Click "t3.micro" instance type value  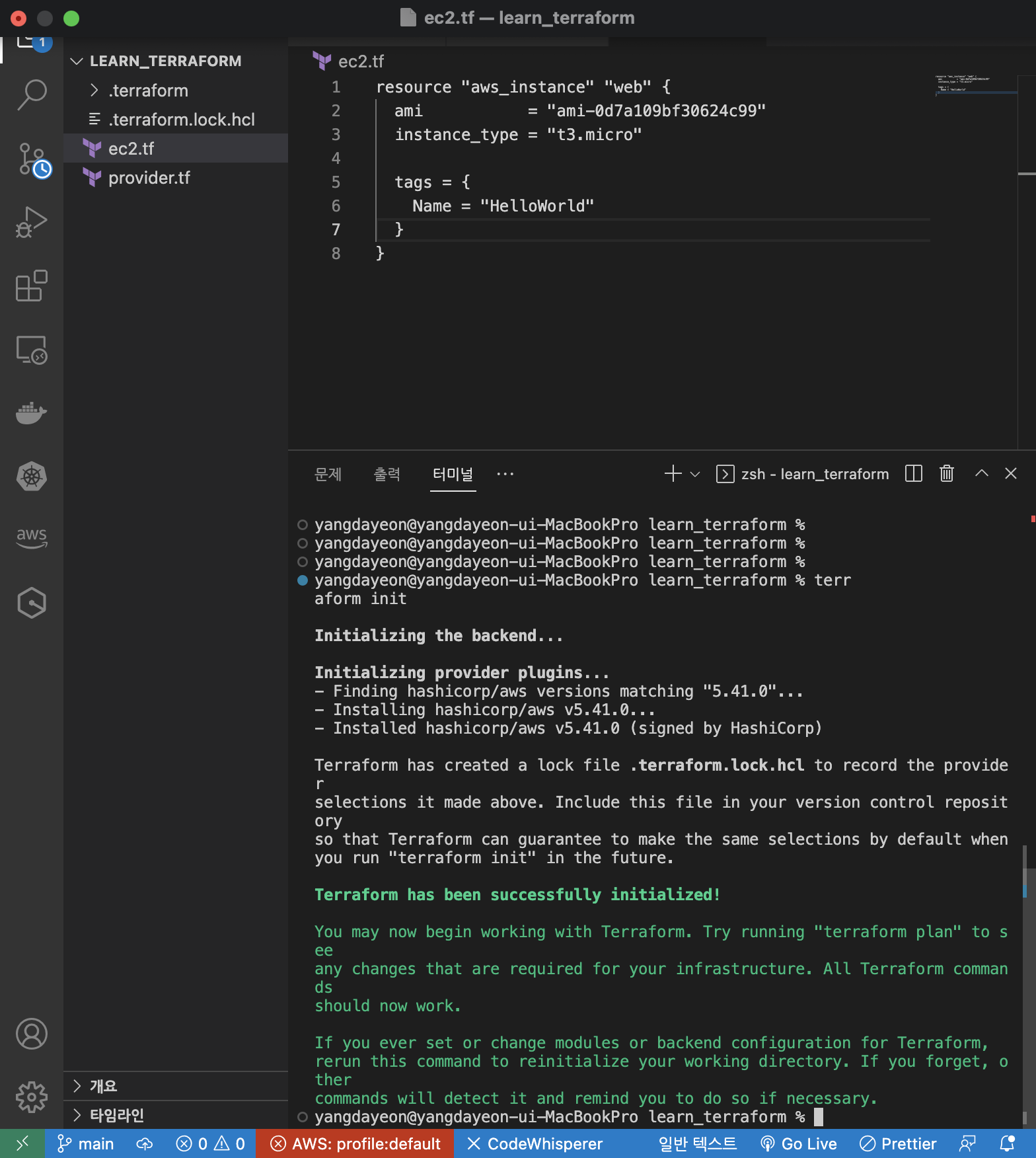[x=594, y=134]
